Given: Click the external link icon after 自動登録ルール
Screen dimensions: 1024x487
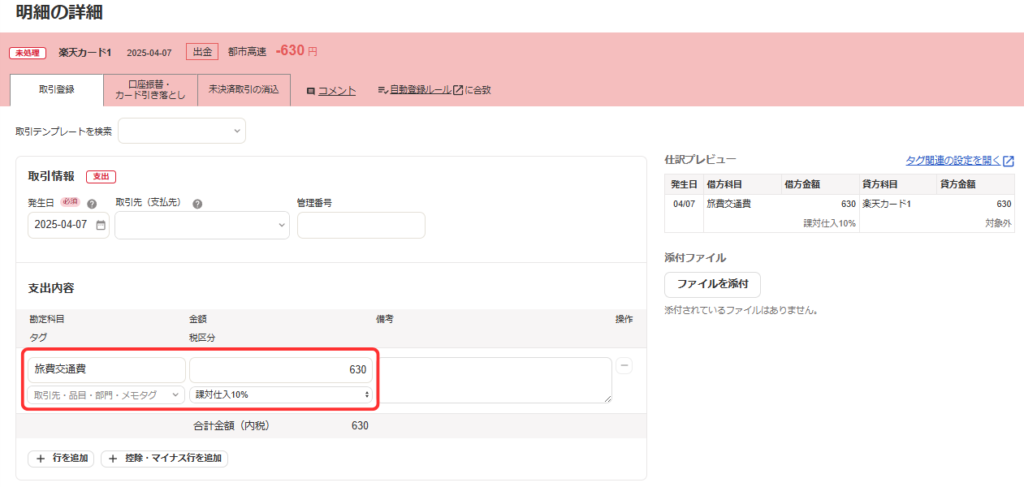Looking at the screenshot, I should [x=458, y=90].
